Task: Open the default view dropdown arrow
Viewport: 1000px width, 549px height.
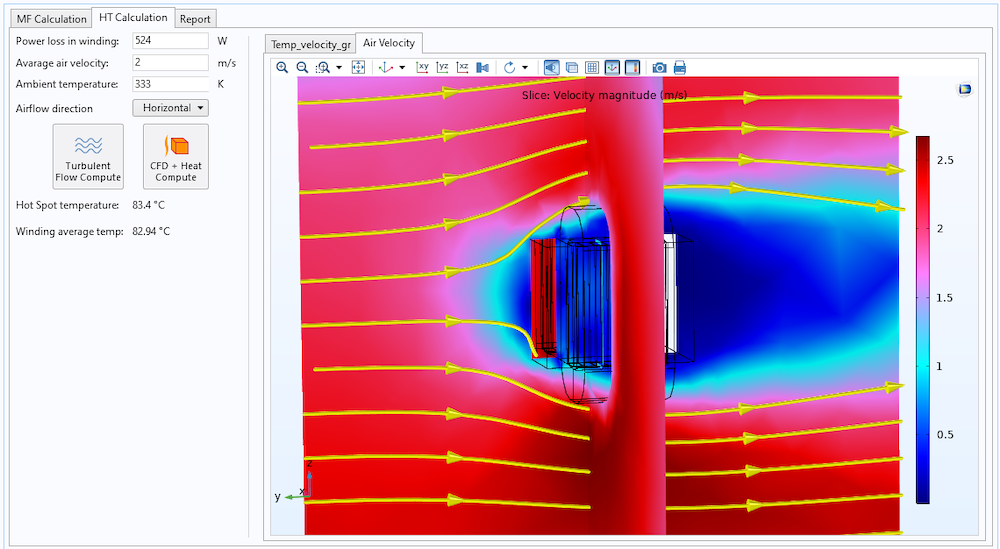Action: (x=402, y=68)
